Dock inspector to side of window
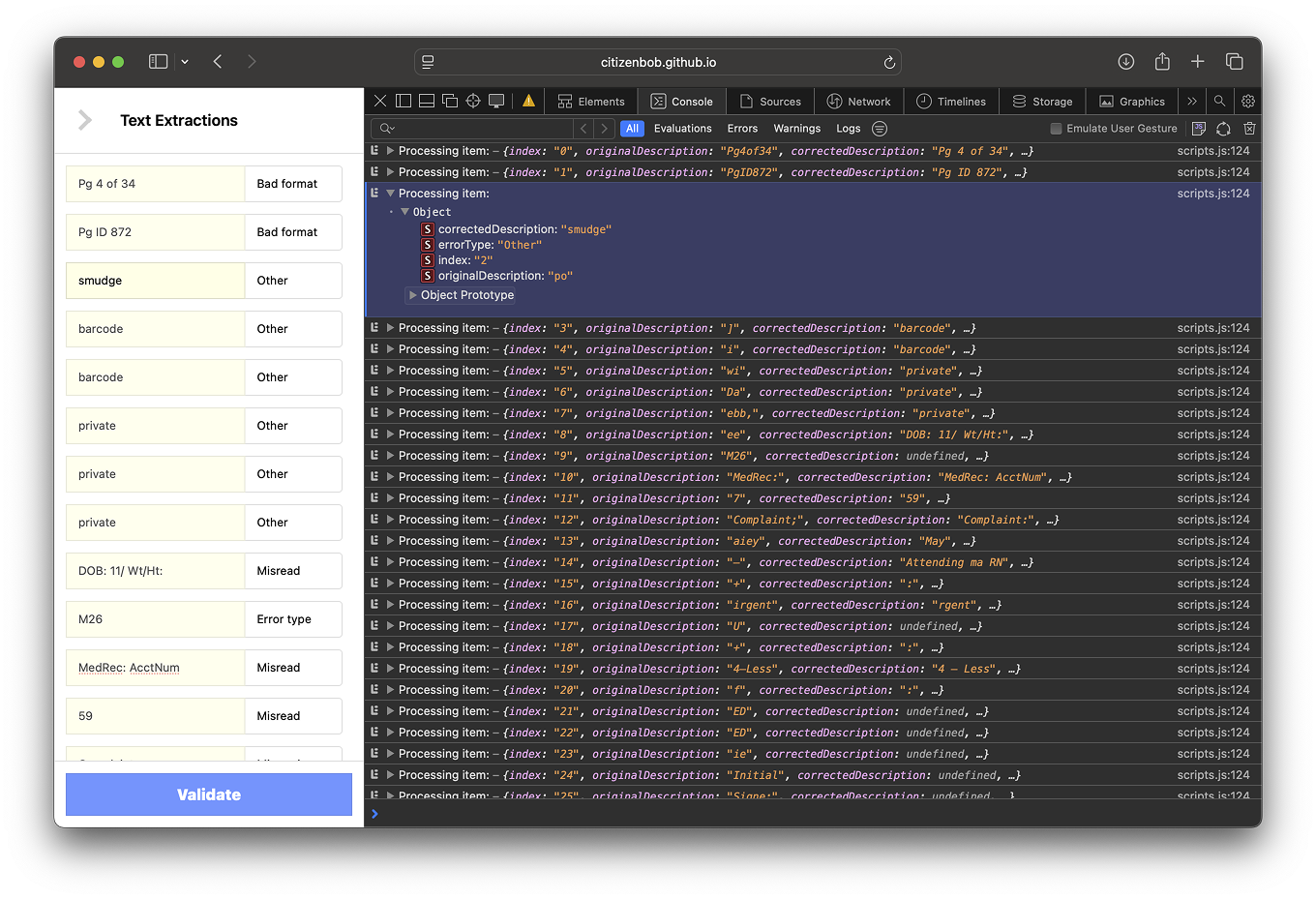 (404, 101)
